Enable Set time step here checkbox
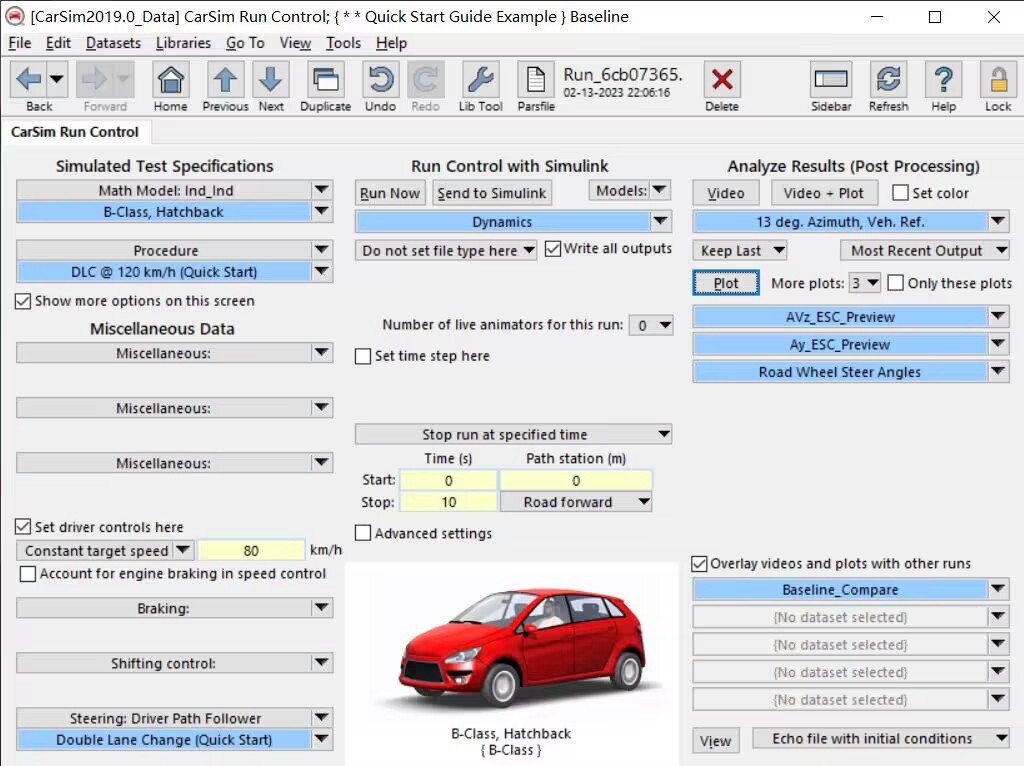1024x766 pixels. [363, 357]
